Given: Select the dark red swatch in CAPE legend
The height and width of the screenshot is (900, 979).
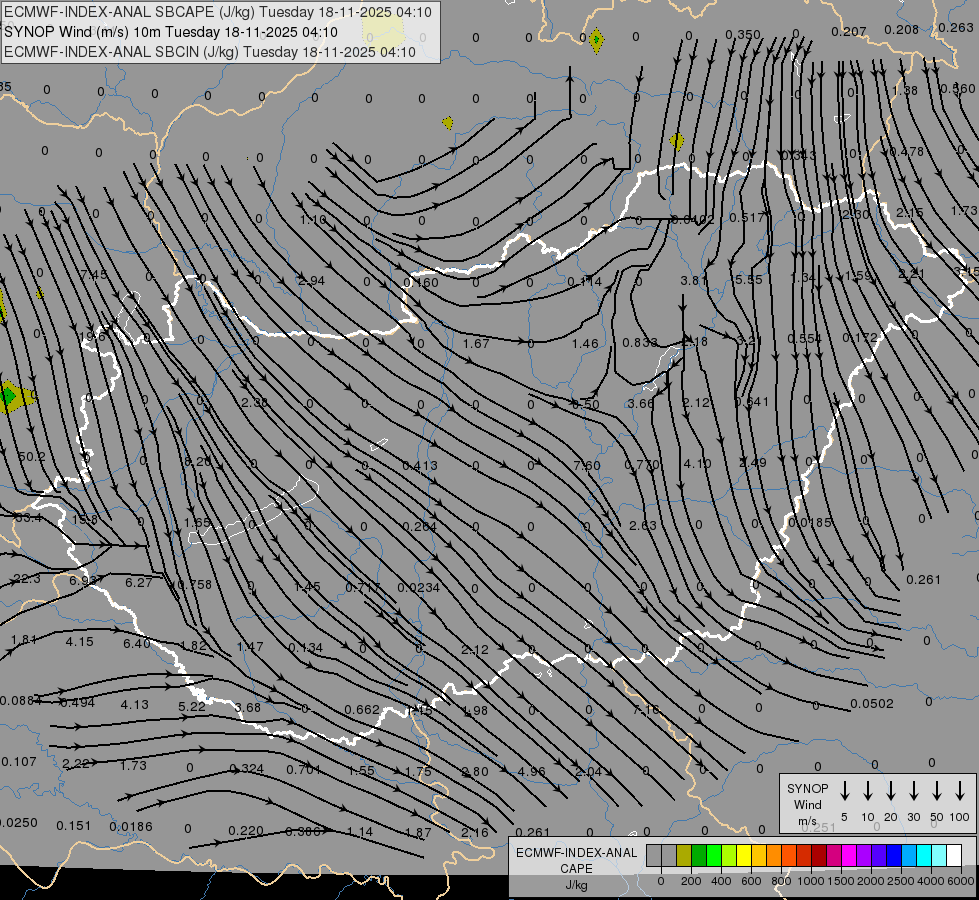Looking at the screenshot, I should pos(819,855).
